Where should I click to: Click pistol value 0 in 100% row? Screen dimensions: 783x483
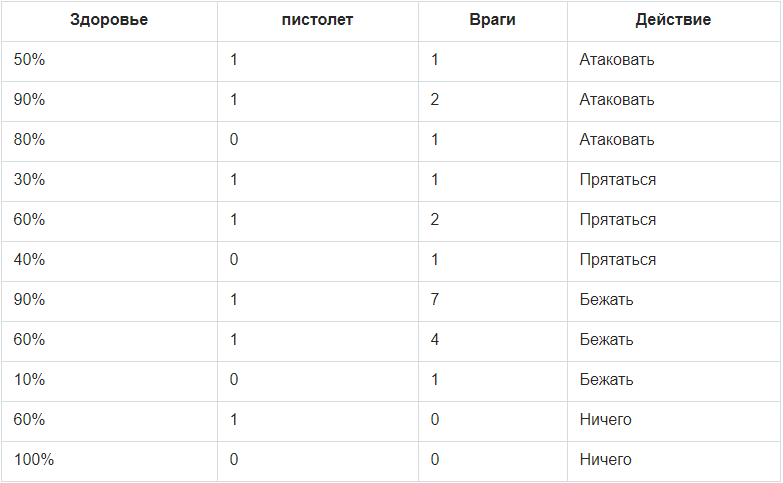click(x=234, y=459)
